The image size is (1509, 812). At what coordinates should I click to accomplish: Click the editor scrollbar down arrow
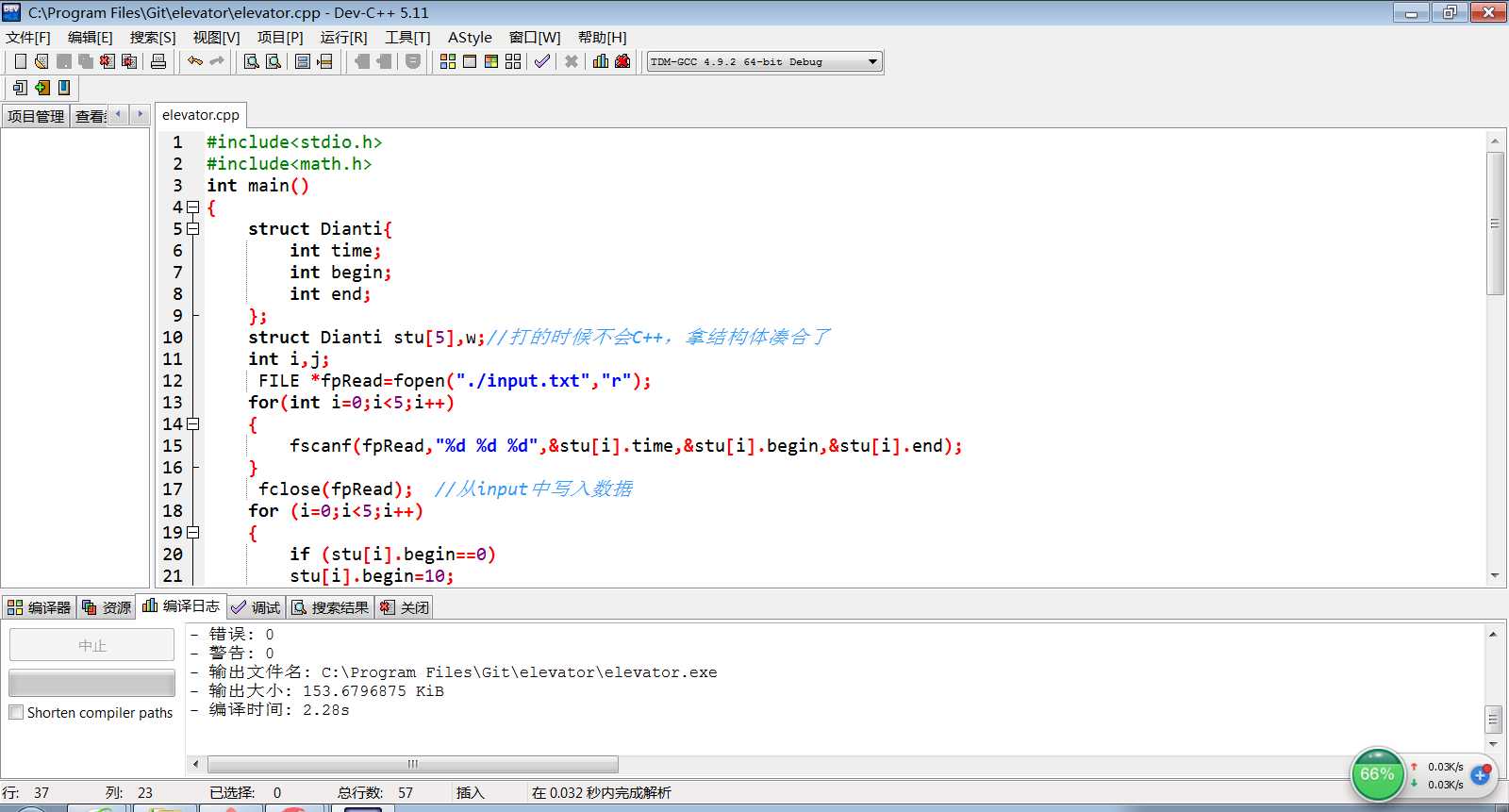[x=1495, y=575]
